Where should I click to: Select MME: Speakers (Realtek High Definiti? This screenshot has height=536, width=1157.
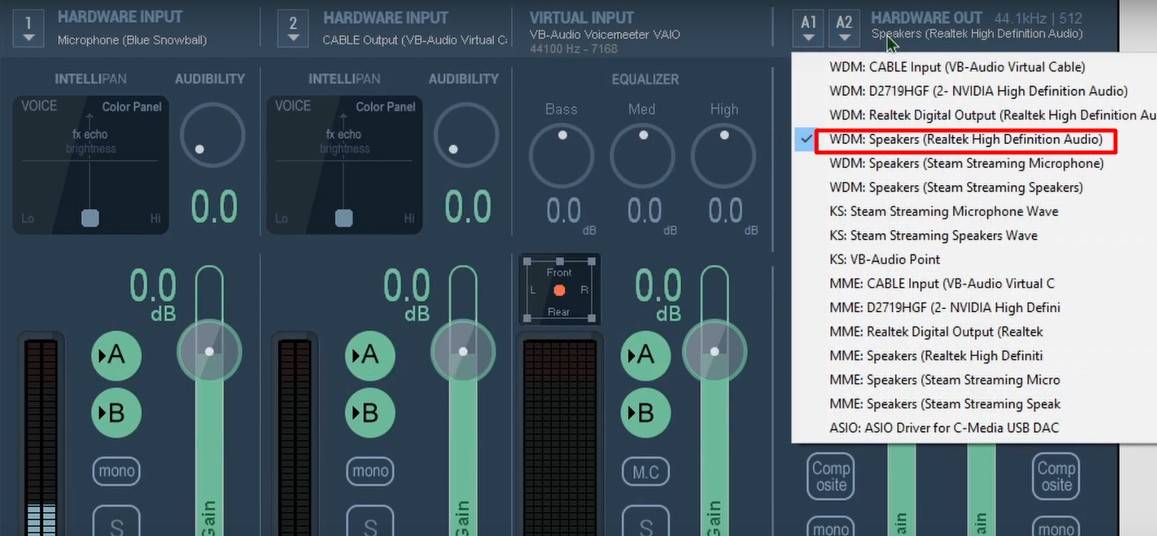point(974,356)
